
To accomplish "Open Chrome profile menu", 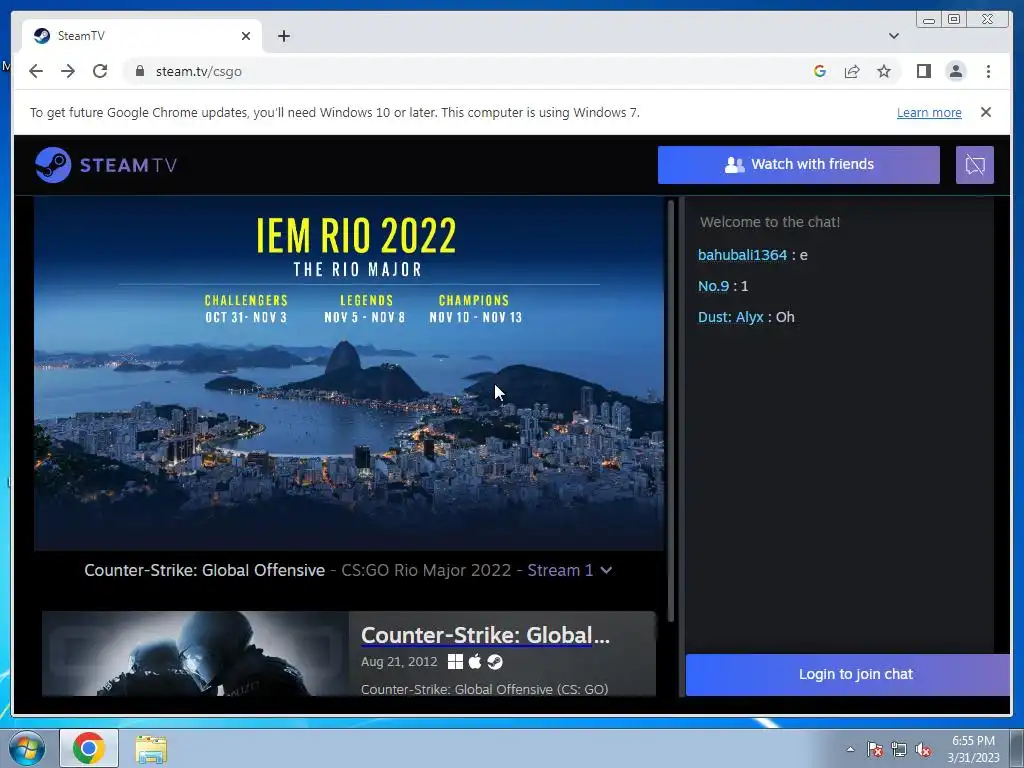I will tap(956, 71).
